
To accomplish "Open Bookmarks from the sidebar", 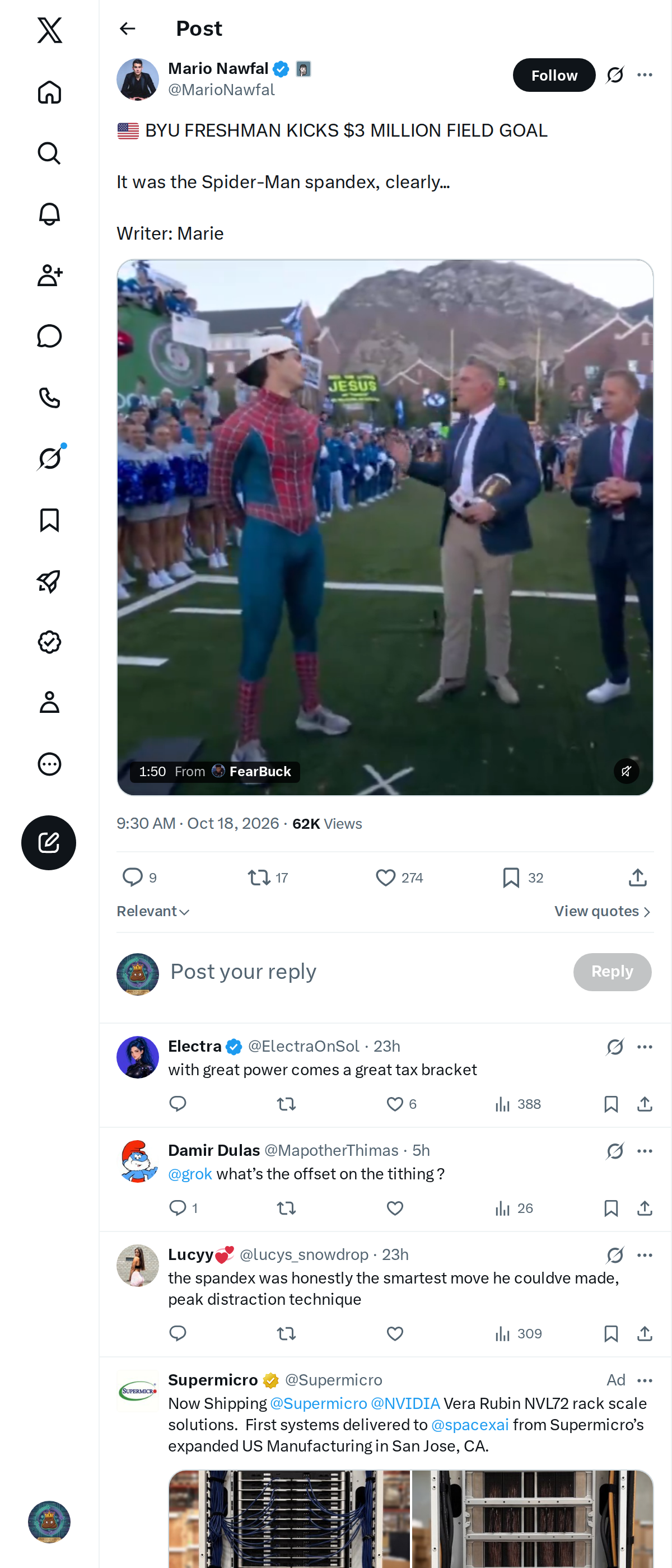I will pos(49,520).
